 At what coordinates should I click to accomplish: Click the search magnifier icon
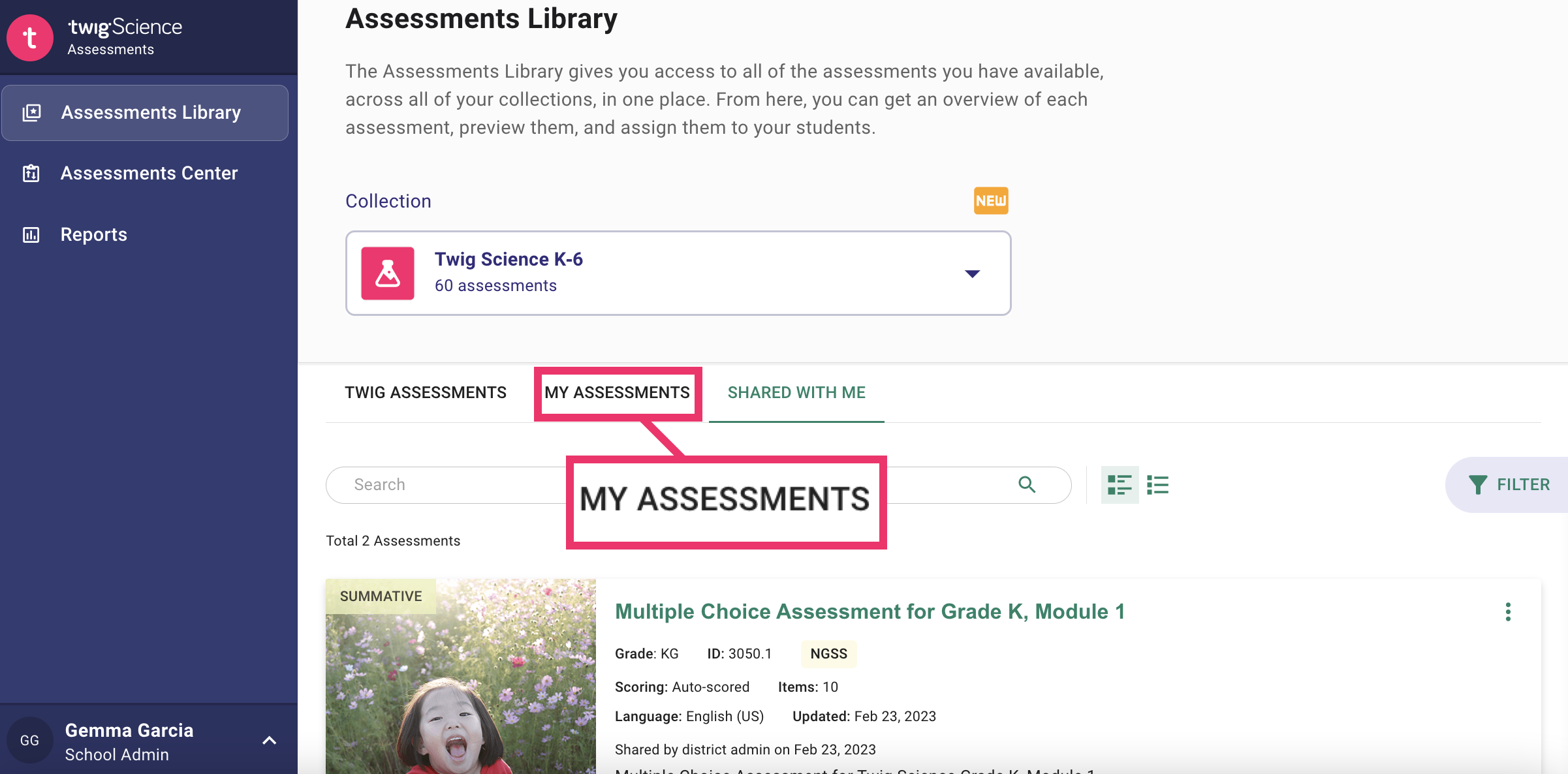click(1027, 485)
